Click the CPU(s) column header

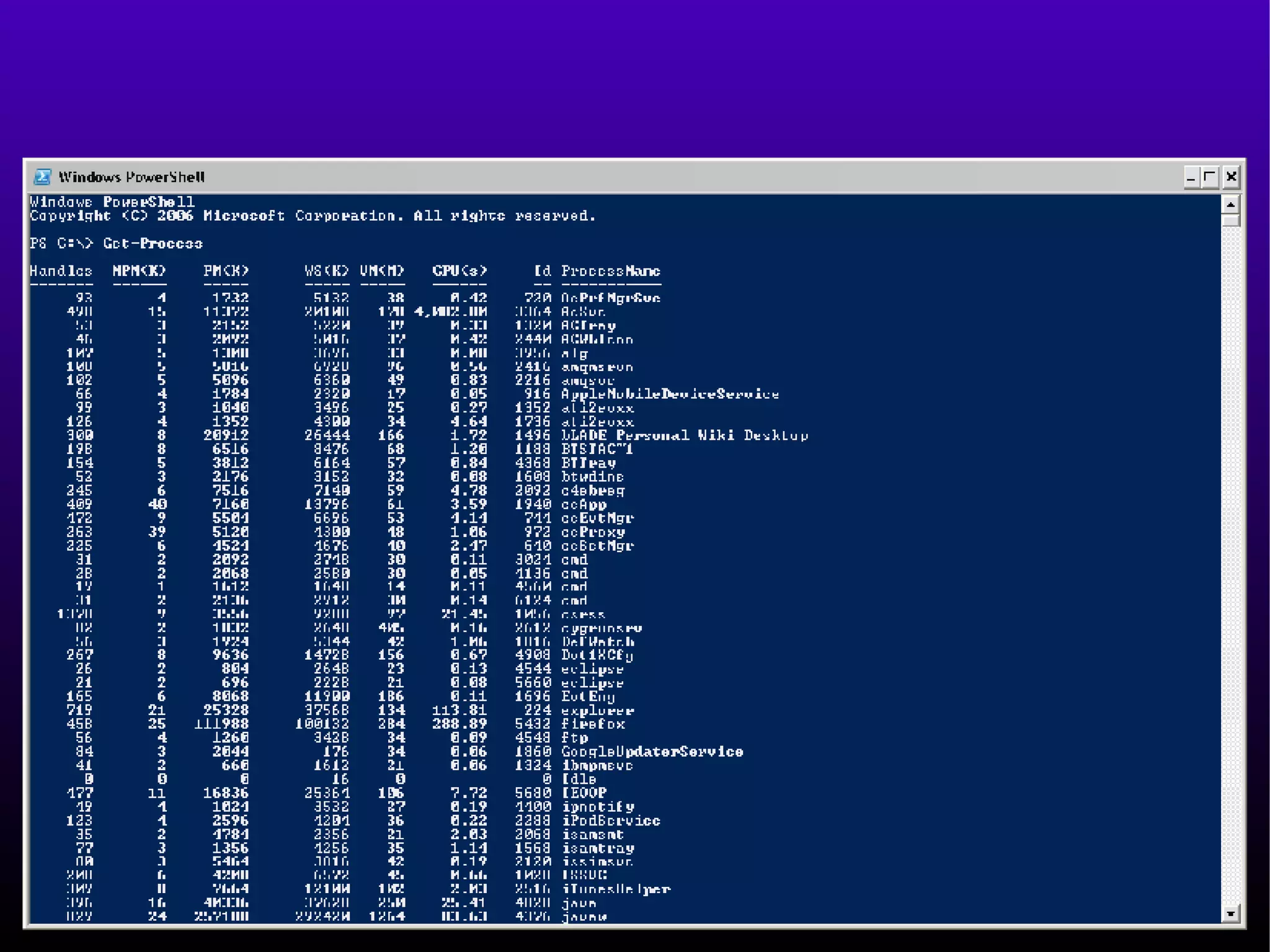point(460,271)
